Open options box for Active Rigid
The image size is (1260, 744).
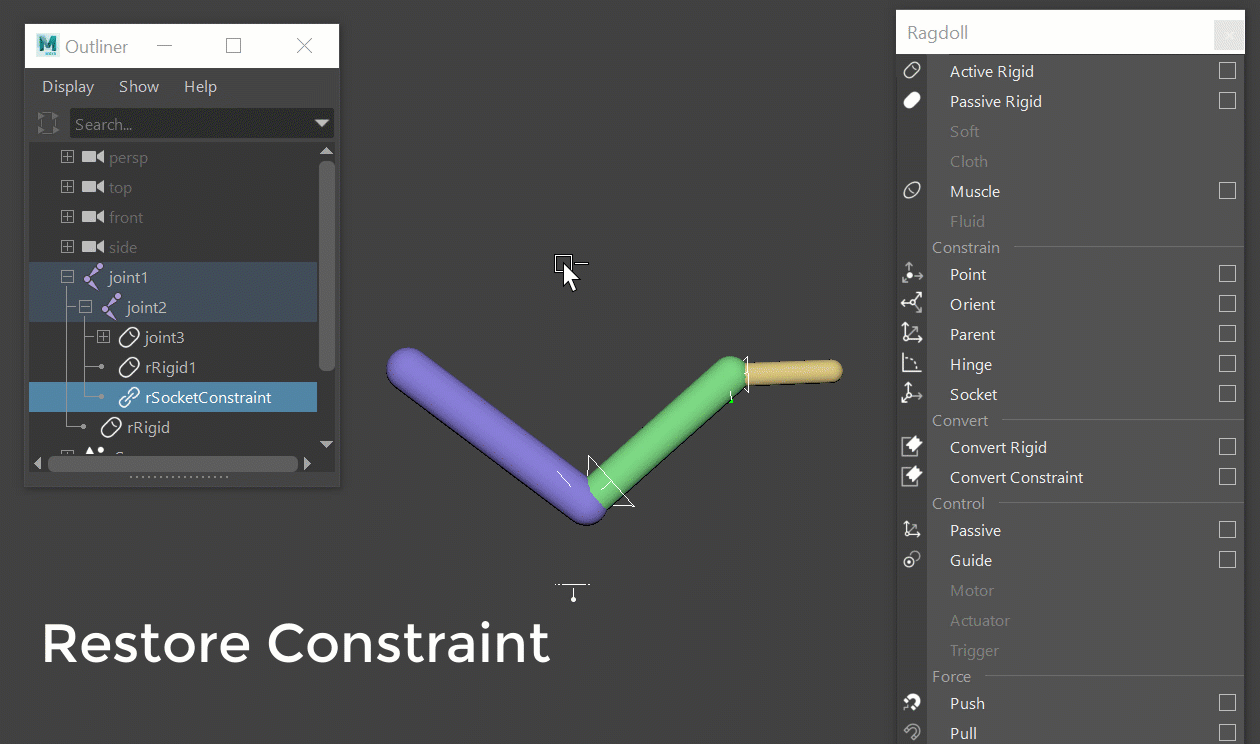pyautogui.click(x=1227, y=71)
